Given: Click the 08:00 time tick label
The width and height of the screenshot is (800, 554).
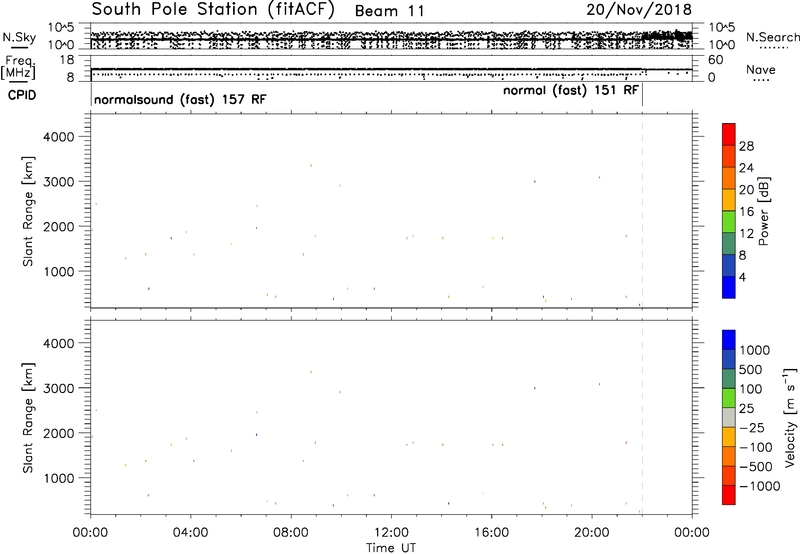Looking at the screenshot, I should (291, 533).
